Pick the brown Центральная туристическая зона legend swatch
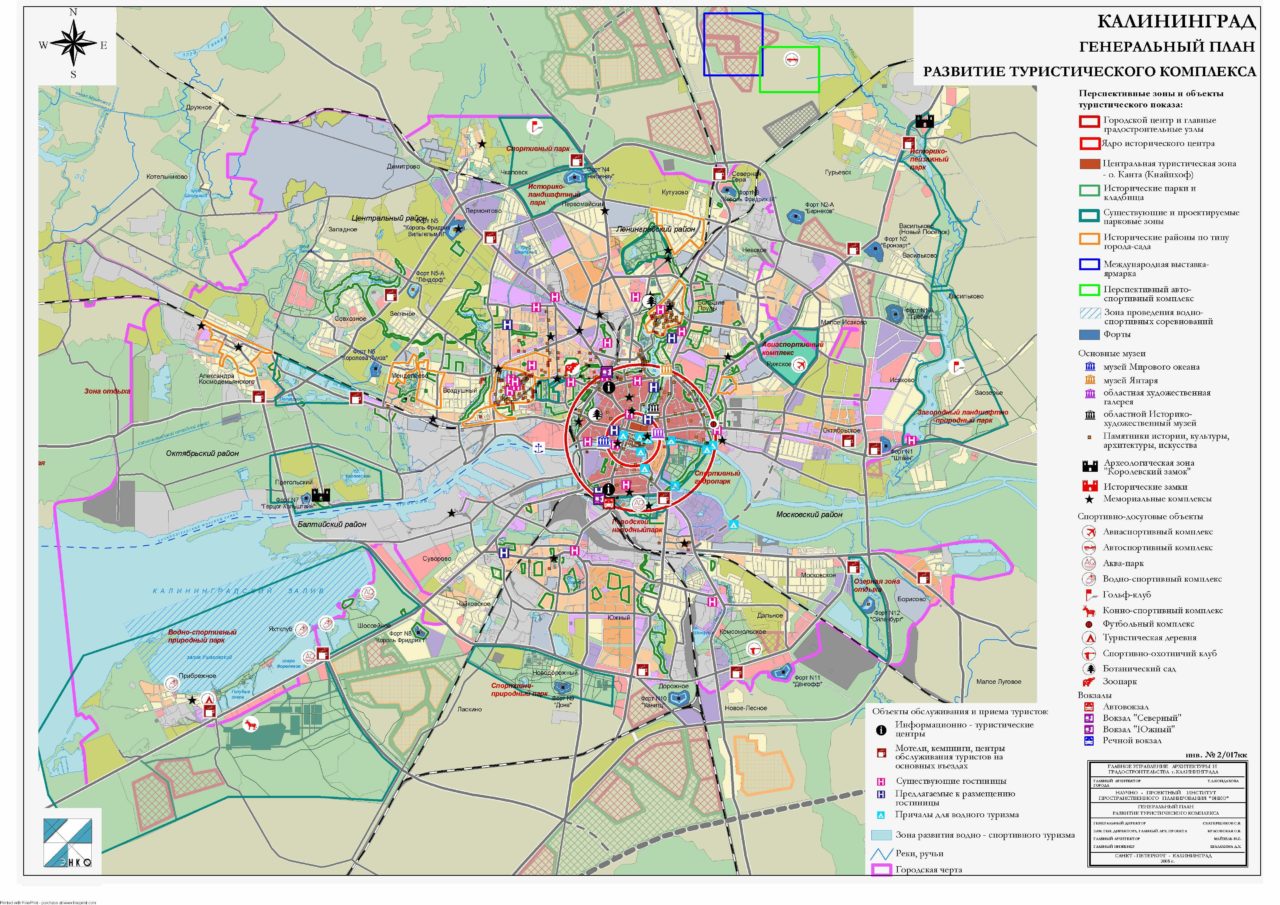The image size is (1280, 905). click(1087, 163)
